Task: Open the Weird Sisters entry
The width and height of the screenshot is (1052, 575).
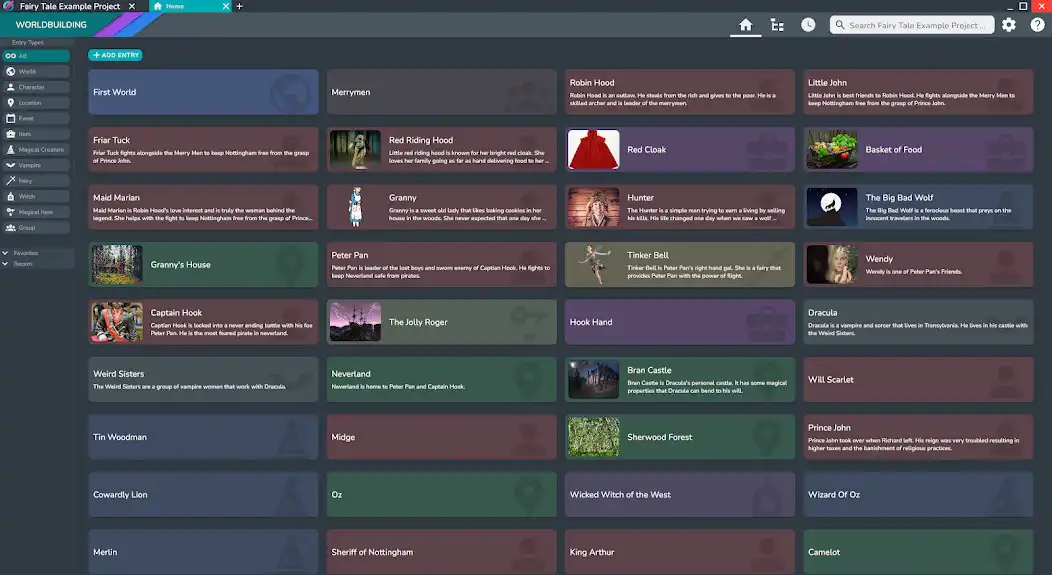Action: [x=203, y=380]
